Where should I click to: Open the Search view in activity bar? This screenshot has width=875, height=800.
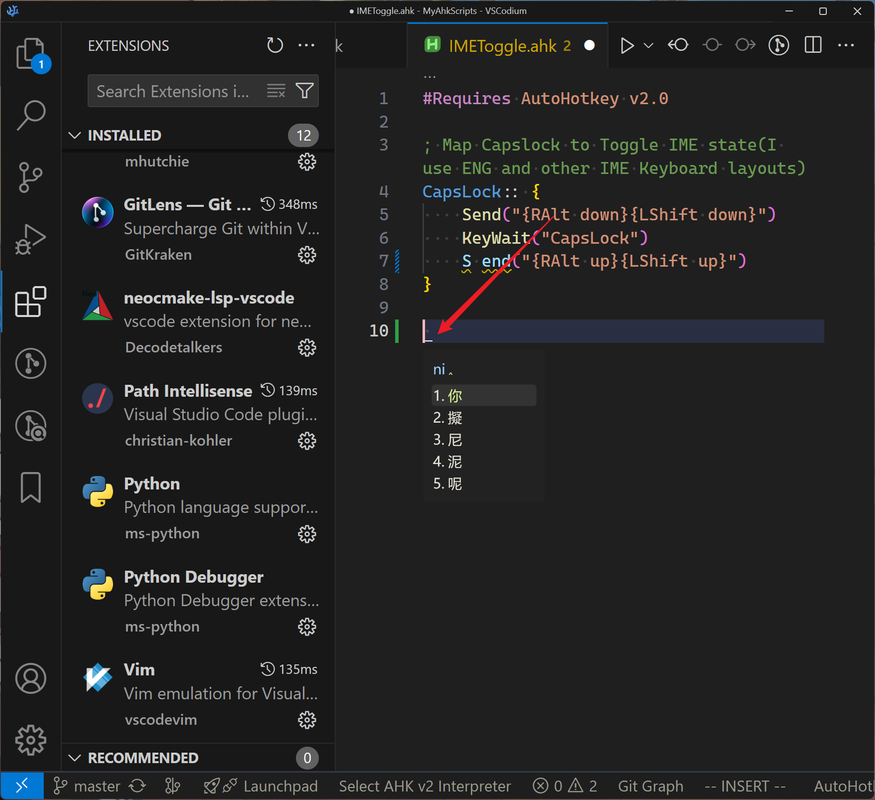click(x=31, y=115)
